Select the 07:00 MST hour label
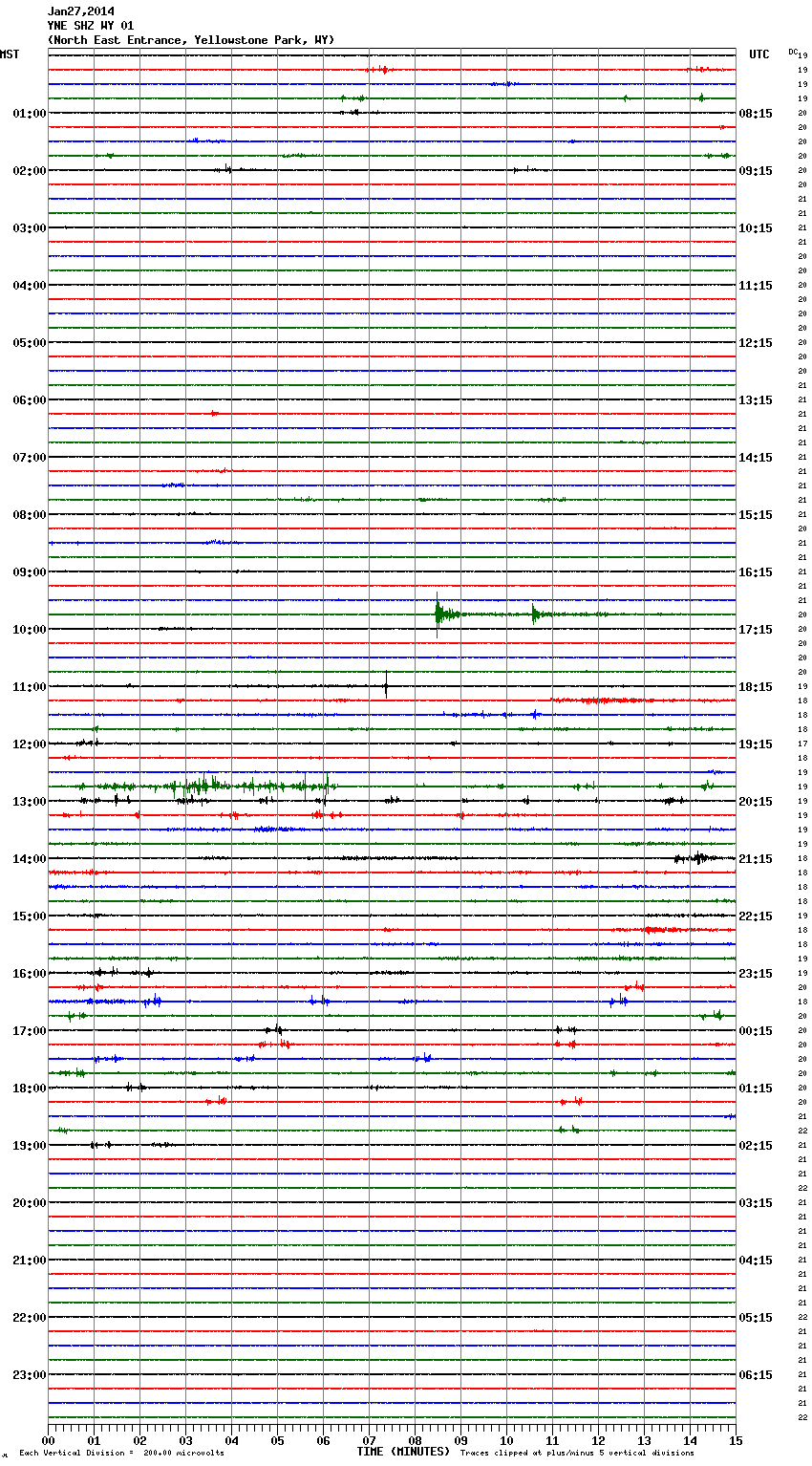This screenshot has width=812, height=1466. [30, 458]
